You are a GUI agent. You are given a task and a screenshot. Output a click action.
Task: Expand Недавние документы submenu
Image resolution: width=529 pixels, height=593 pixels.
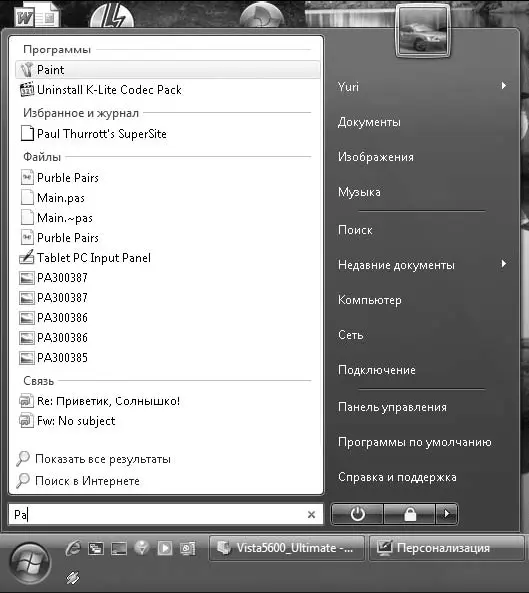click(x=503, y=264)
